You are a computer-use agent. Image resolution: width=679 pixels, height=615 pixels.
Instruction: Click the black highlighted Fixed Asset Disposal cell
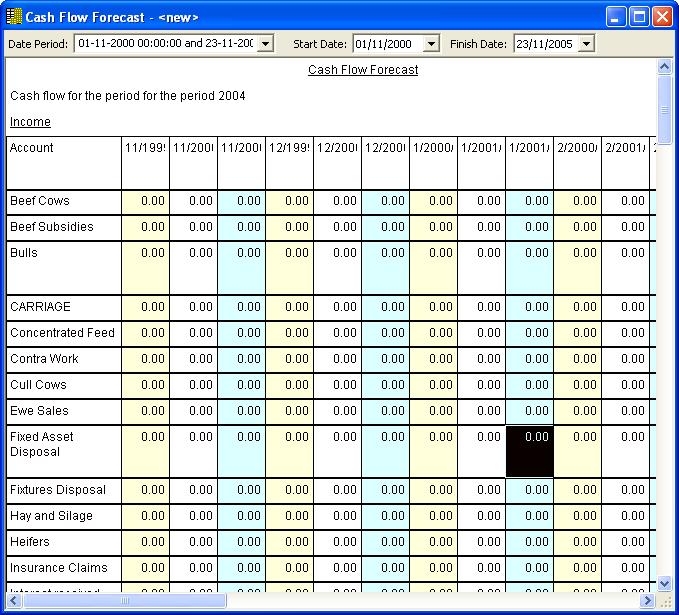point(529,451)
